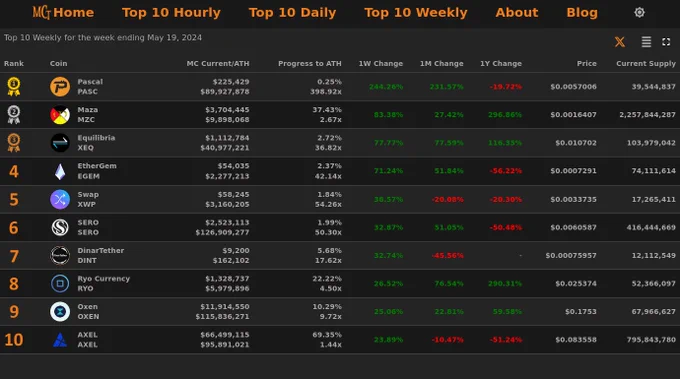Click the AXEL coin logo

60,340
